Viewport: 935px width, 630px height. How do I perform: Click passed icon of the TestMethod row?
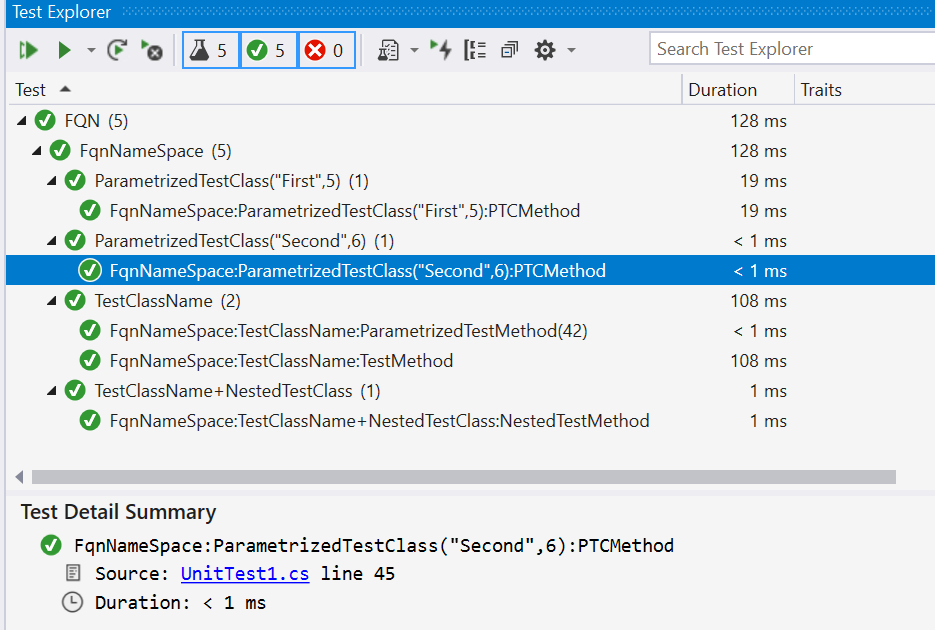[89, 361]
